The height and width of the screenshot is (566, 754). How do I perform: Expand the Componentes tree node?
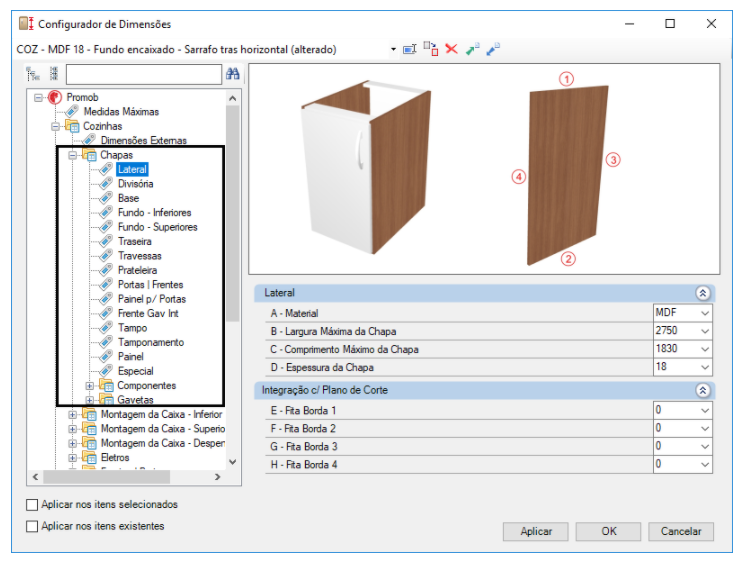tap(90, 386)
